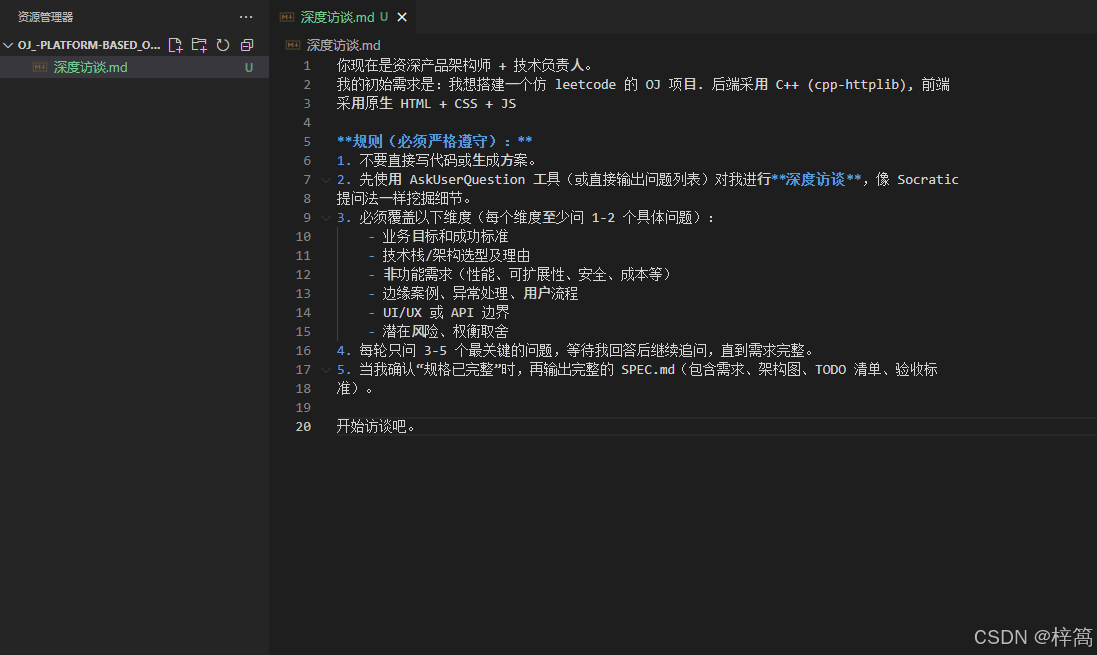Click the New File icon in explorer
Image resolution: width=1097 pixels, height=655 pixels.
[x=176, y=45]
